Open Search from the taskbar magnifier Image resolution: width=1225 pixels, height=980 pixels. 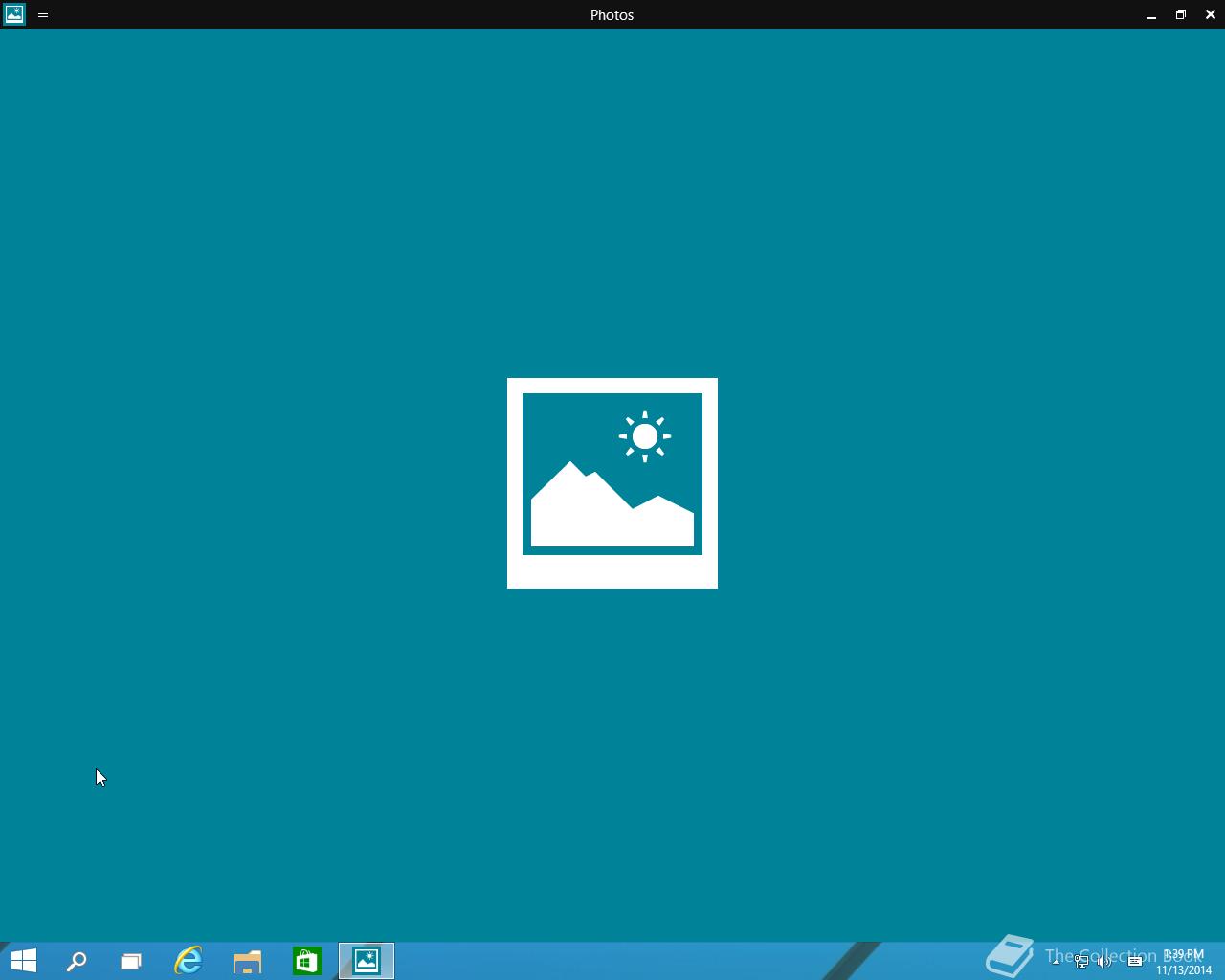point(77,961)
